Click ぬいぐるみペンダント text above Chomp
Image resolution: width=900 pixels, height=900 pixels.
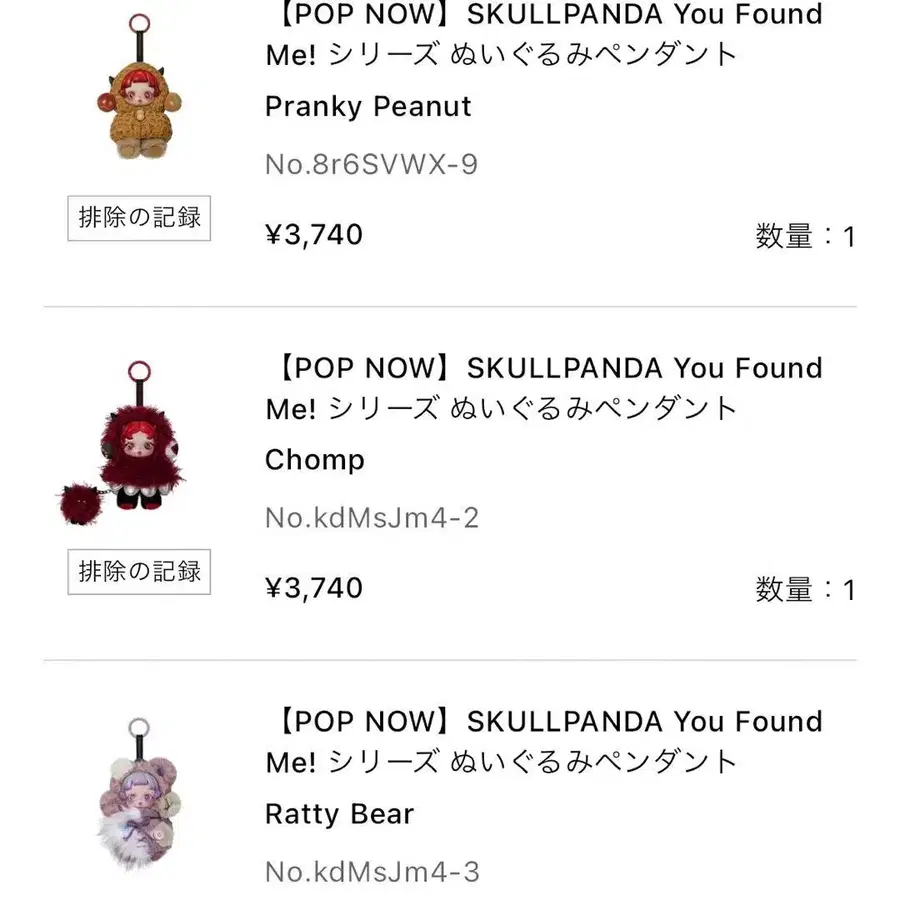pos(592,408)
